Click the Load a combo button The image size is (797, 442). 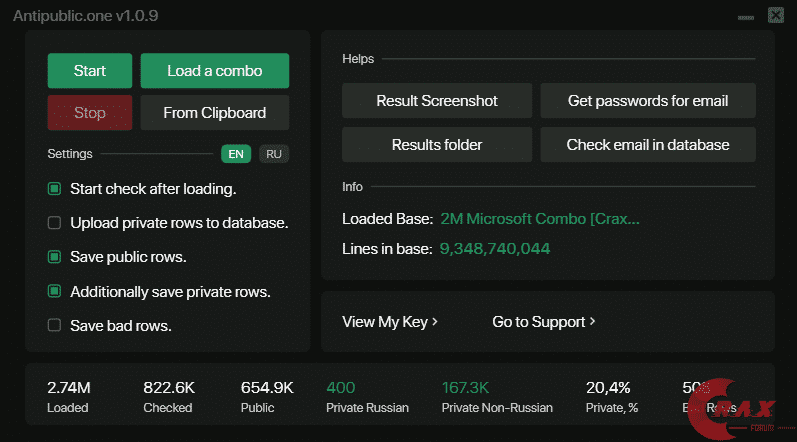point(214,71)
